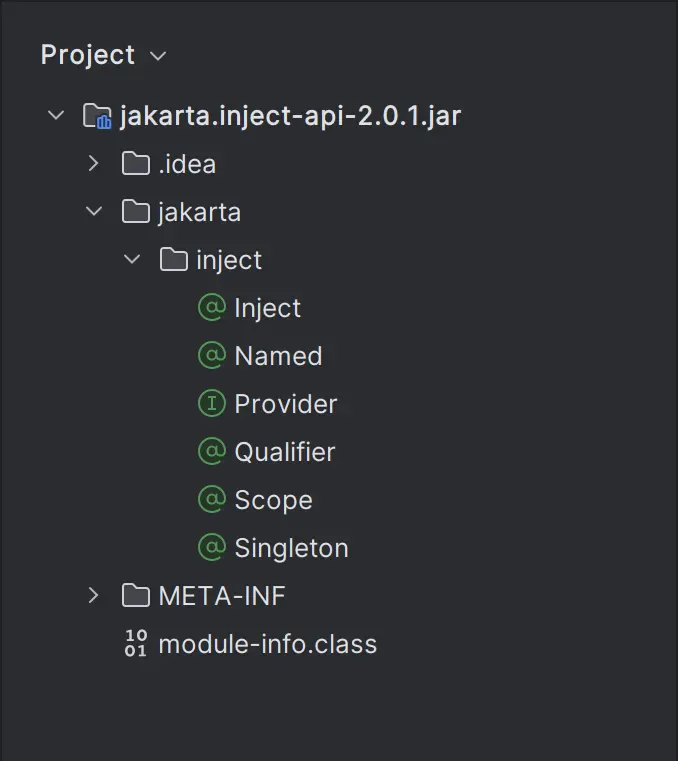Click the Named annotation icon

(211, 356)
